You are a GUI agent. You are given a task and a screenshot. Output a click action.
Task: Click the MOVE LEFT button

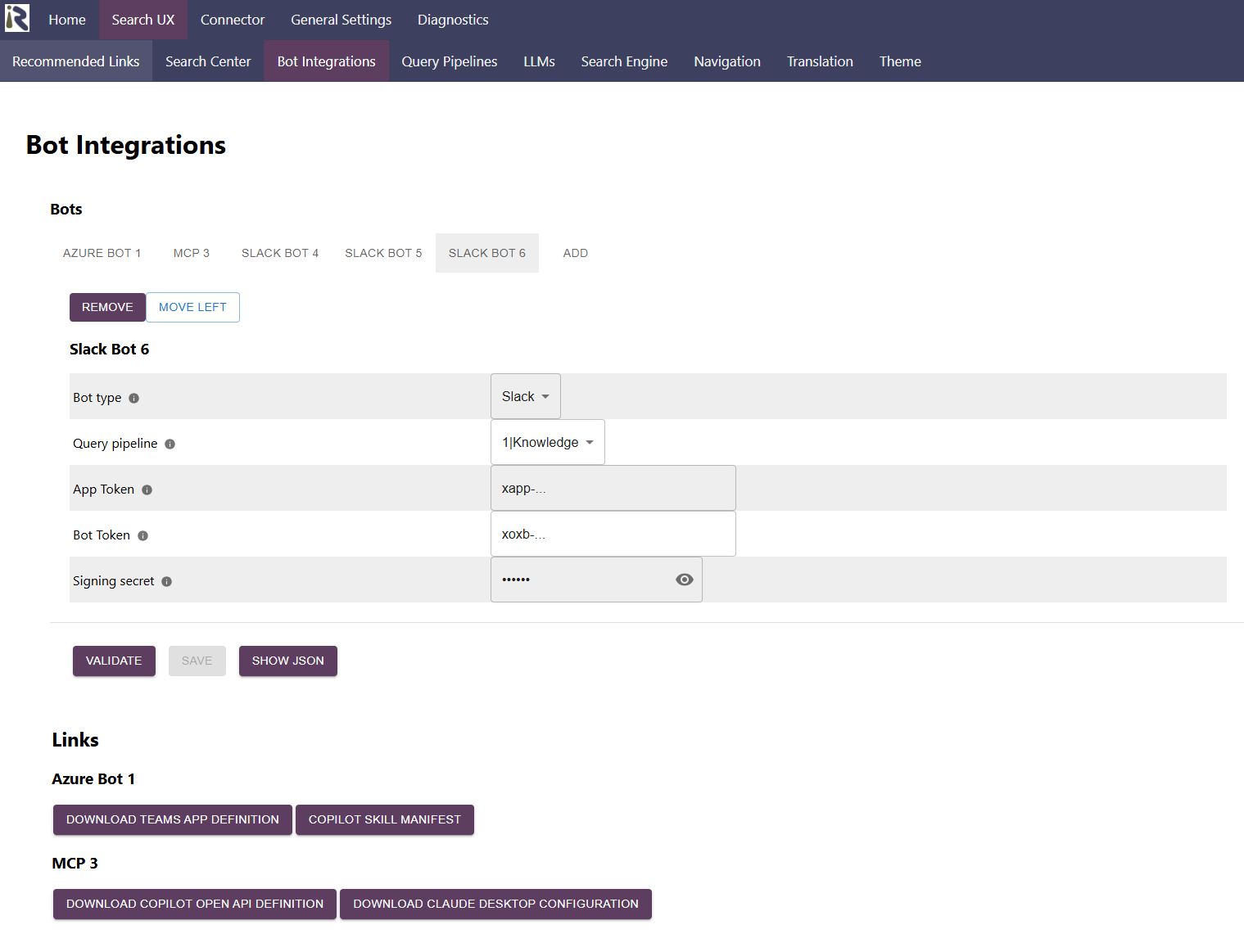click(192, 307)
